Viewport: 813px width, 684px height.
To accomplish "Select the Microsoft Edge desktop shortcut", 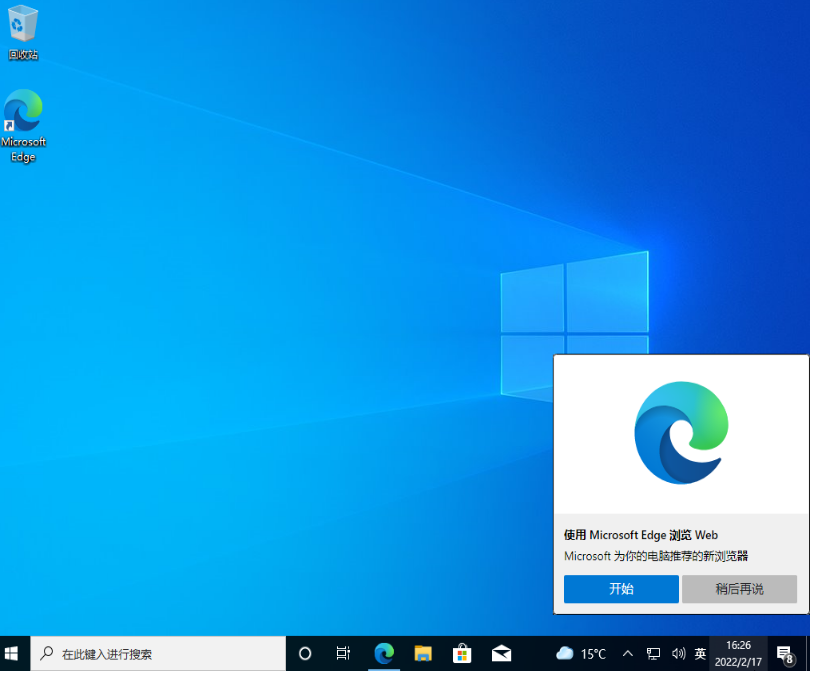I will coord(23,125).
